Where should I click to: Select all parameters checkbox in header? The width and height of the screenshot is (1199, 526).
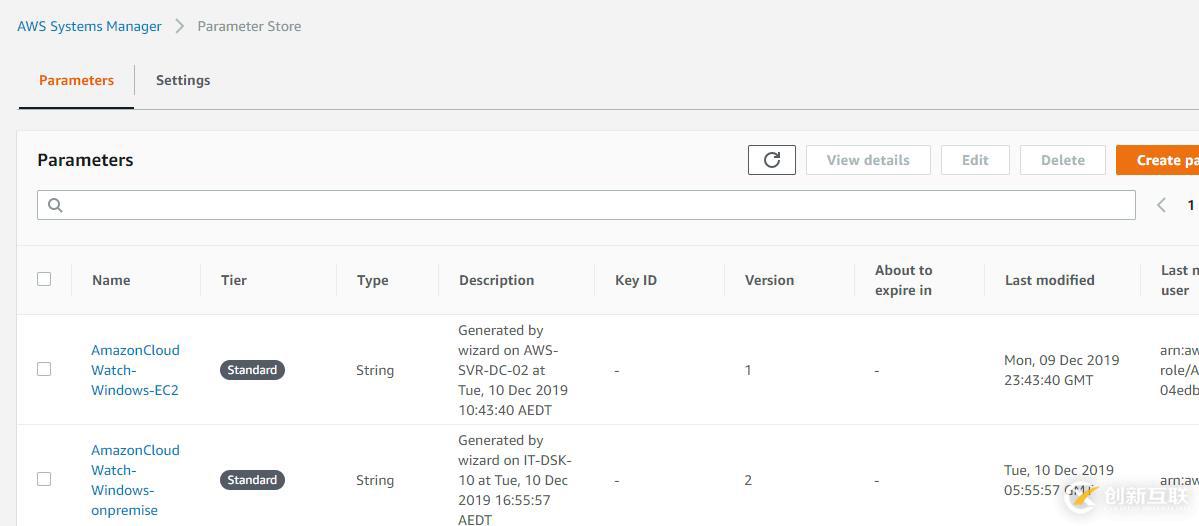coord(44,279)
